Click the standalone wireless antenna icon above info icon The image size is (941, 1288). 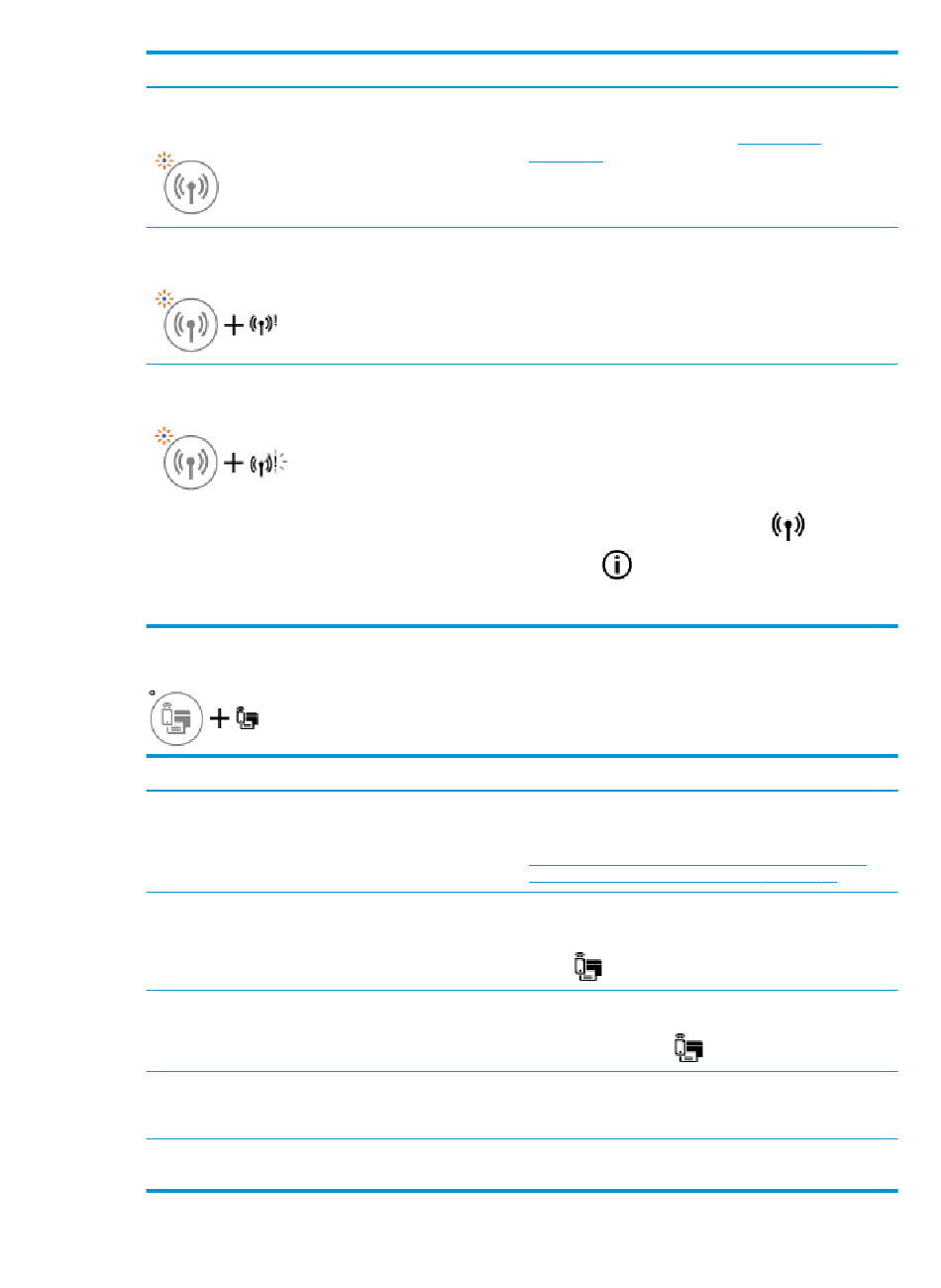[788, 526]
